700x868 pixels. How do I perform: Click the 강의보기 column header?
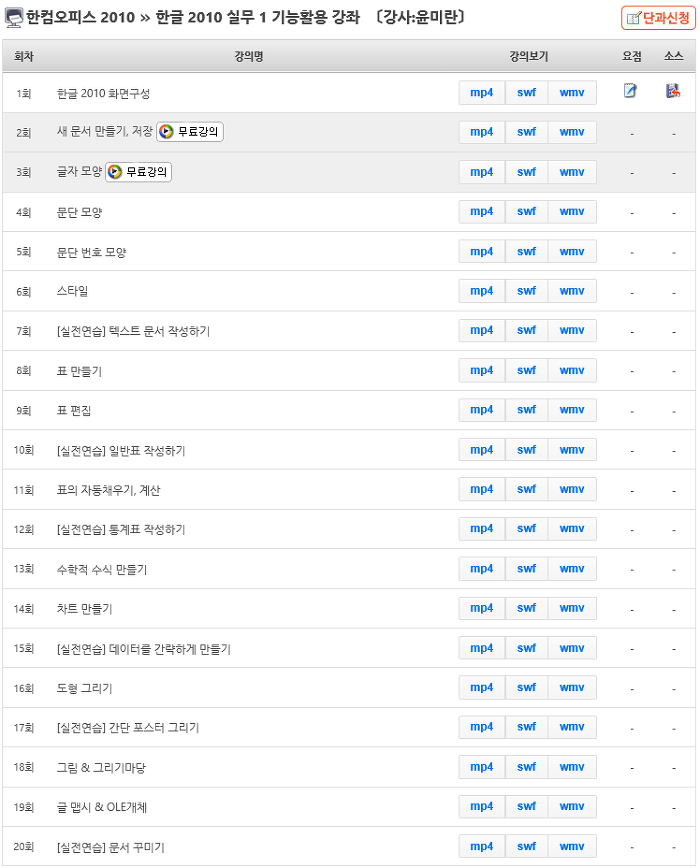pos(528,56)
